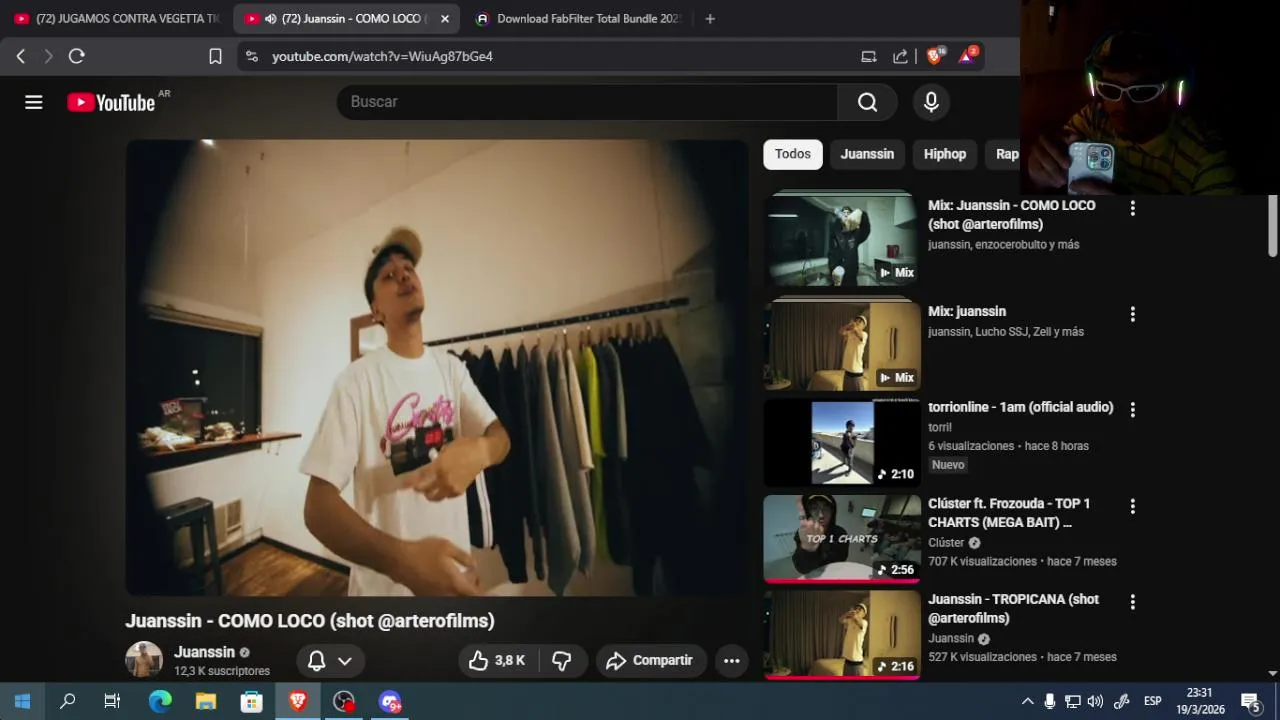This screenshot has width=1280, height=720.
Task: Close the Juanssin - COMO LOCO tab
Action: [x=444, y=18]
